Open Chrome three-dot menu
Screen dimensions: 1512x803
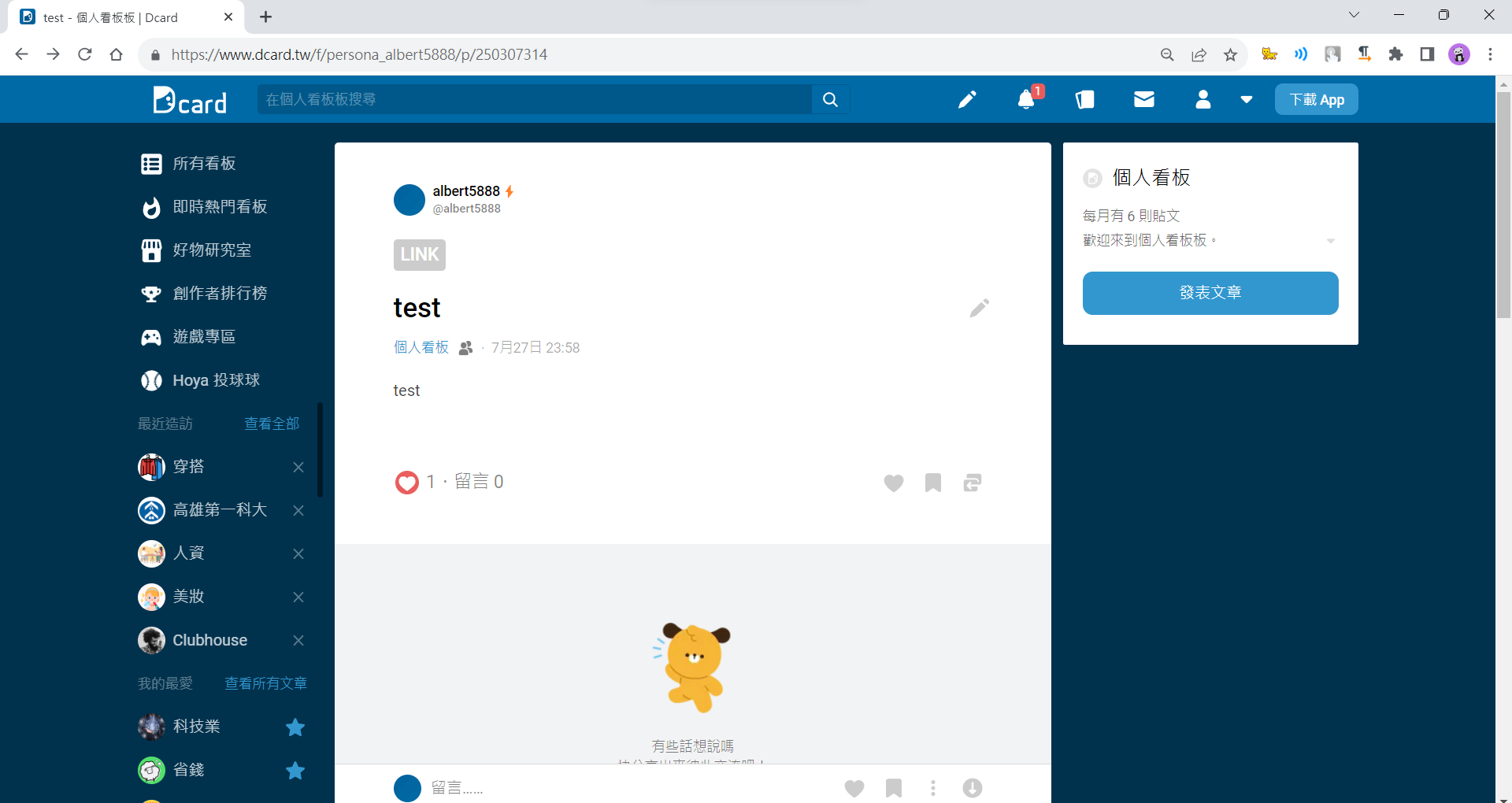point(1490,54)
